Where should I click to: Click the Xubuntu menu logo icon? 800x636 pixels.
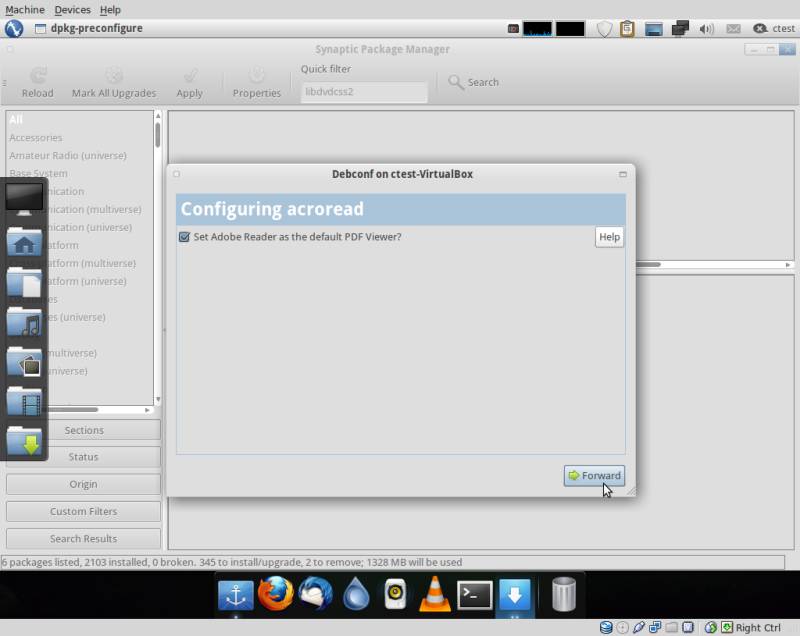pyautogui.click(x=14, y=28)
